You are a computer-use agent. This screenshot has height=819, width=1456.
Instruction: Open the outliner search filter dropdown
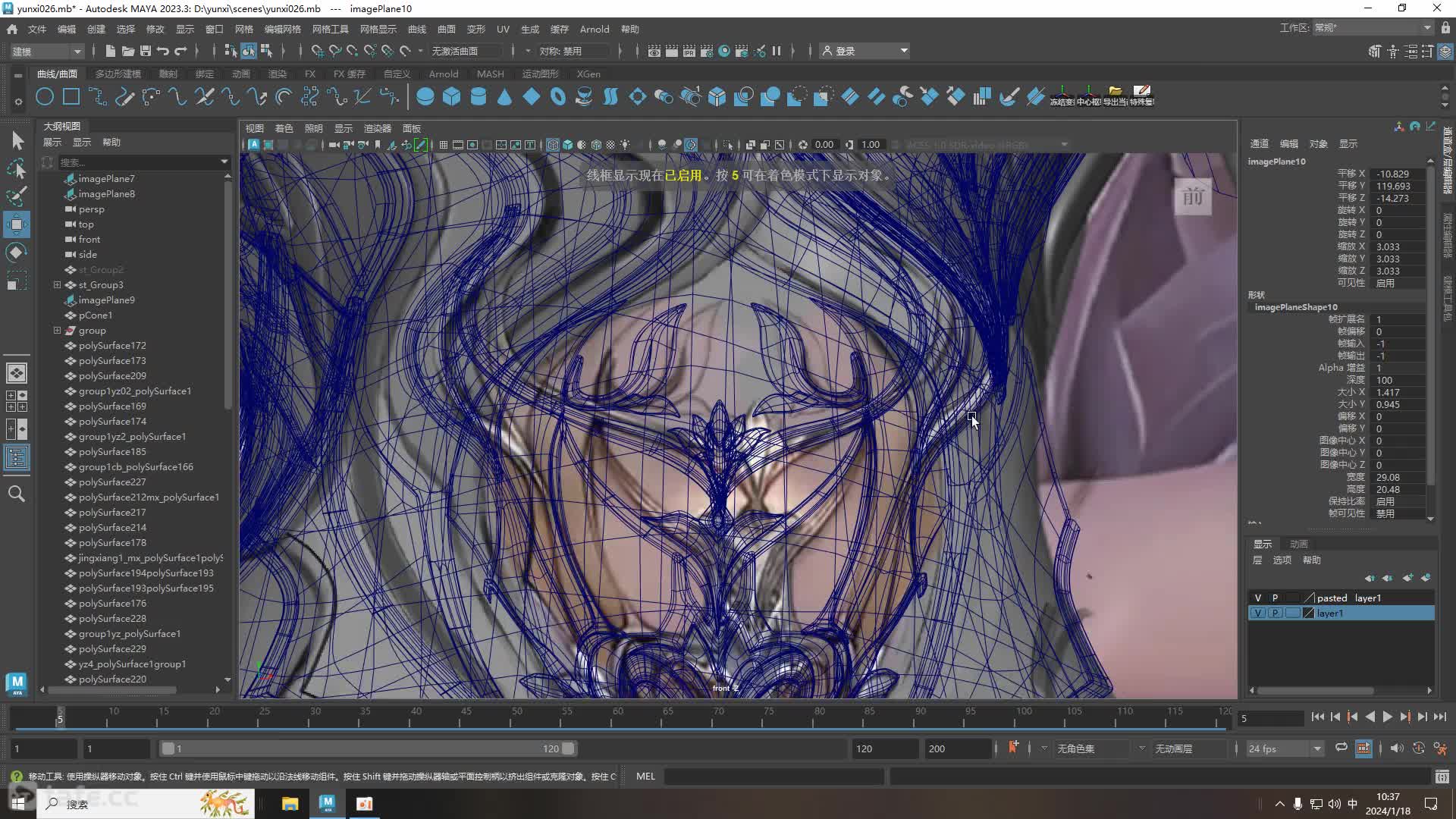(x=224, y=162)
